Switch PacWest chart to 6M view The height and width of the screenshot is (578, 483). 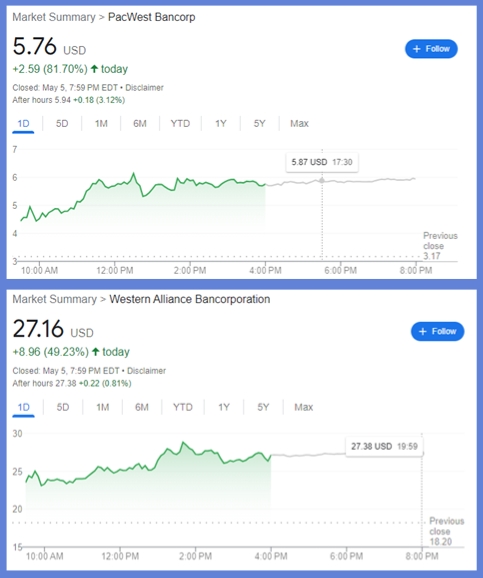coord(140,123)
